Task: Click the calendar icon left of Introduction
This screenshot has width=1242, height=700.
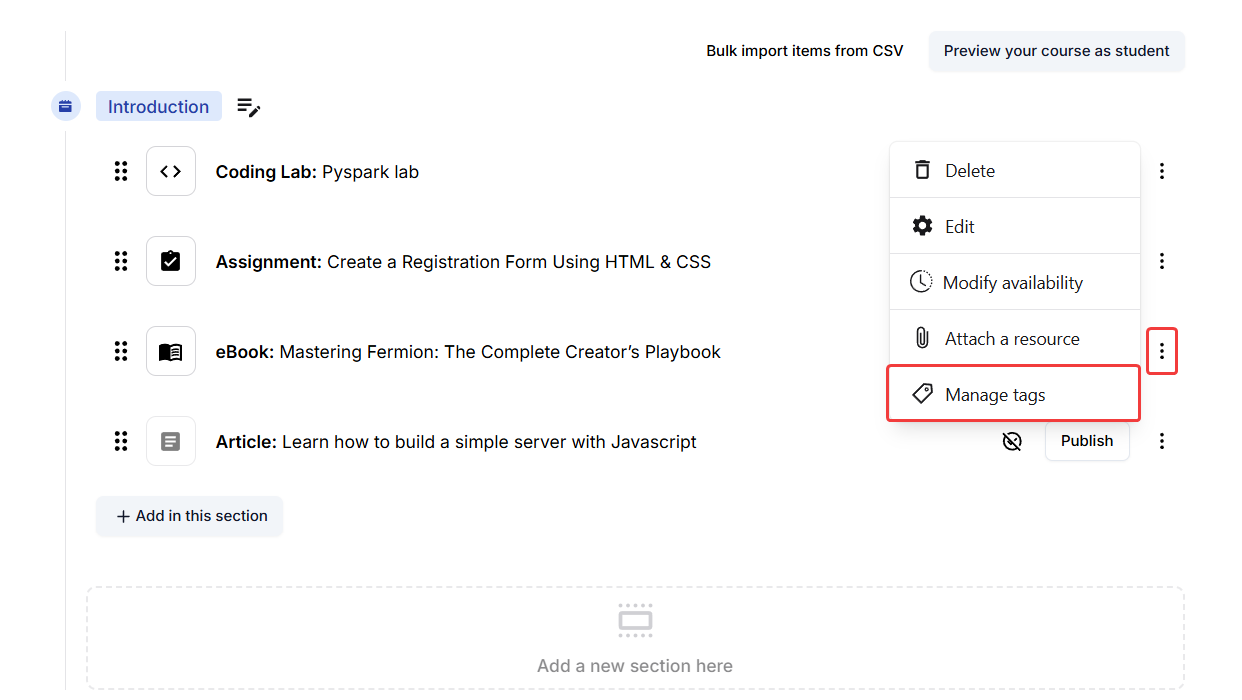Action: (65, 106)
